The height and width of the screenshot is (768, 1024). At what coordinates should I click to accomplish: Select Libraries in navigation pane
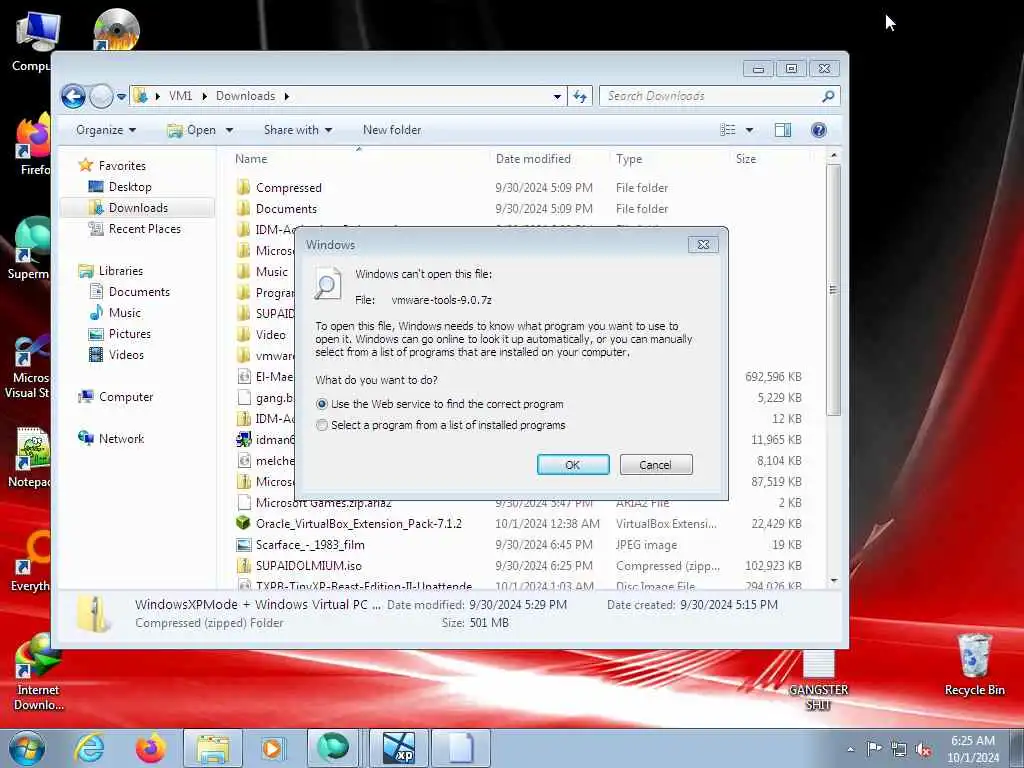pyautogui.click(x=120, y=270)
